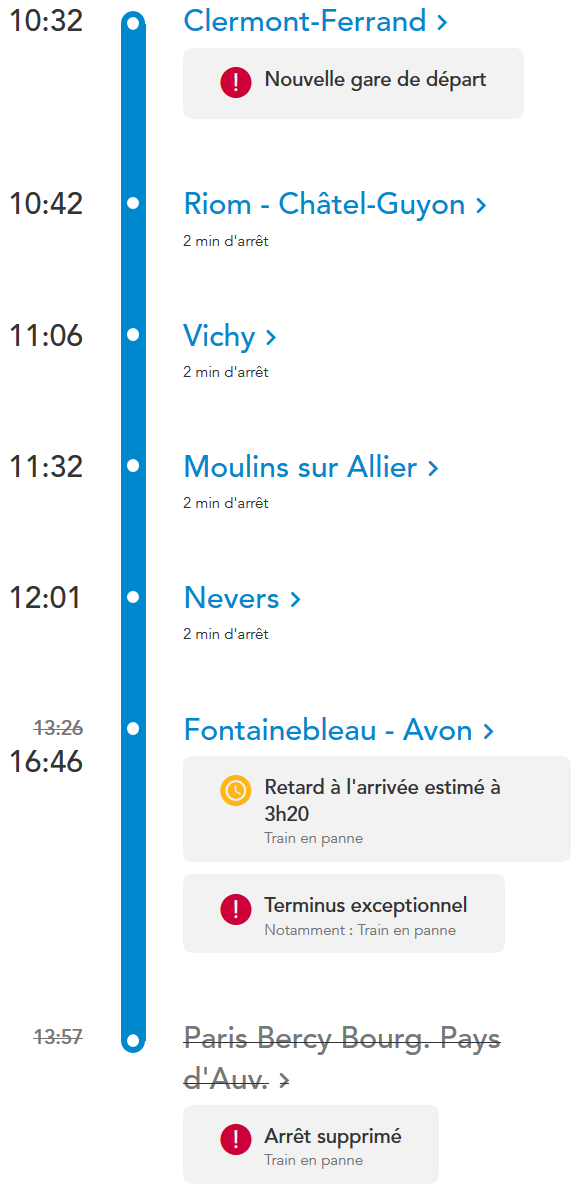
Task: Click the Terminus exceptionnel message box
Action: [x=344, y=914]
